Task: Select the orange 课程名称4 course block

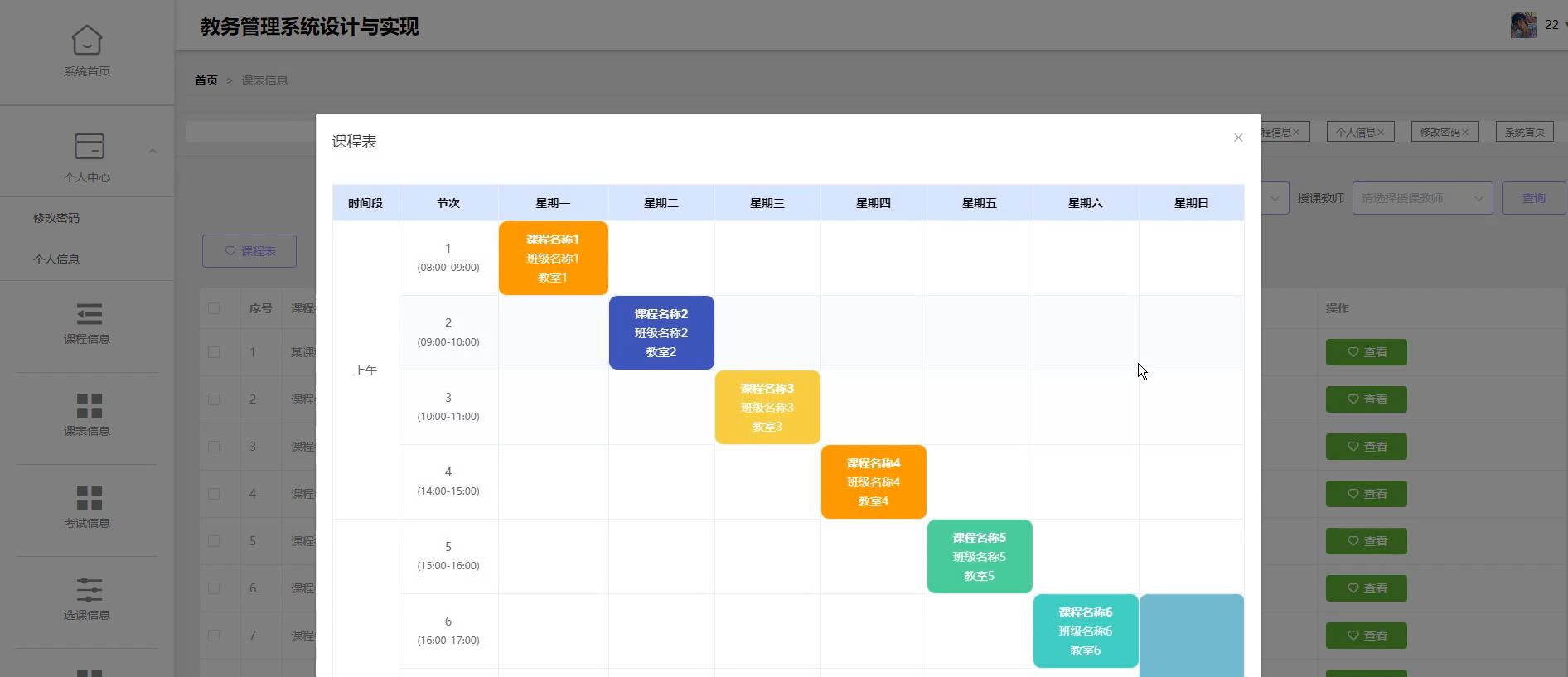Action: tap(874, 481)
